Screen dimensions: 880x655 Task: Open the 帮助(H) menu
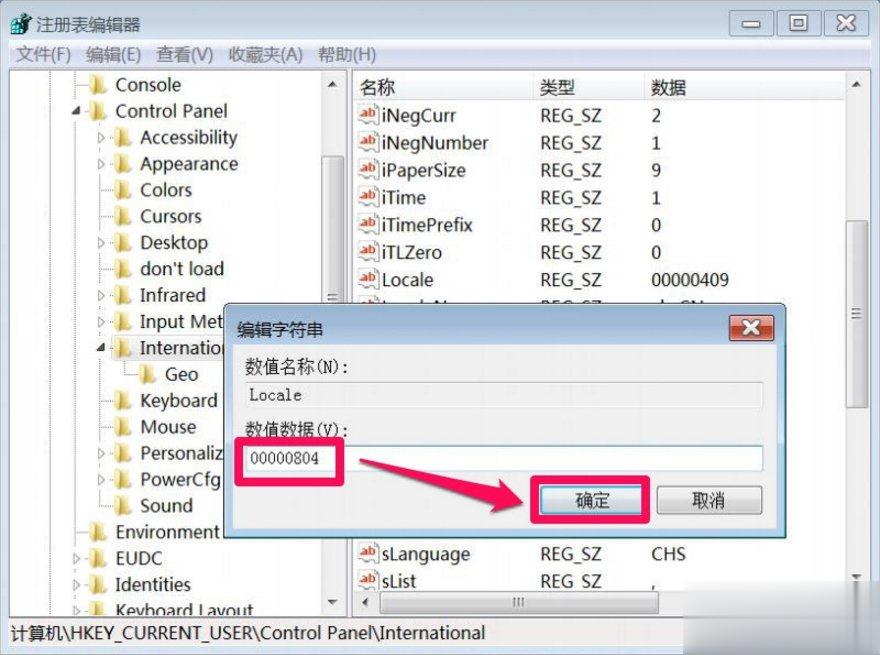(347, 55)
